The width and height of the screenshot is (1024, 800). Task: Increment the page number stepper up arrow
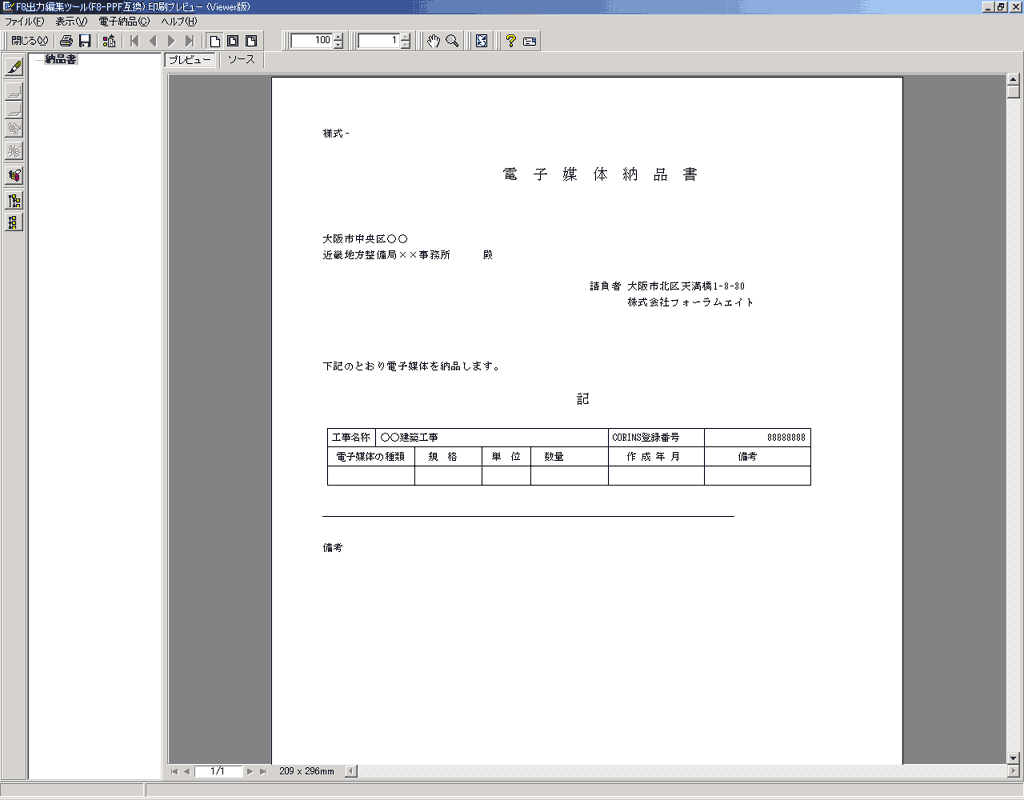406,37
